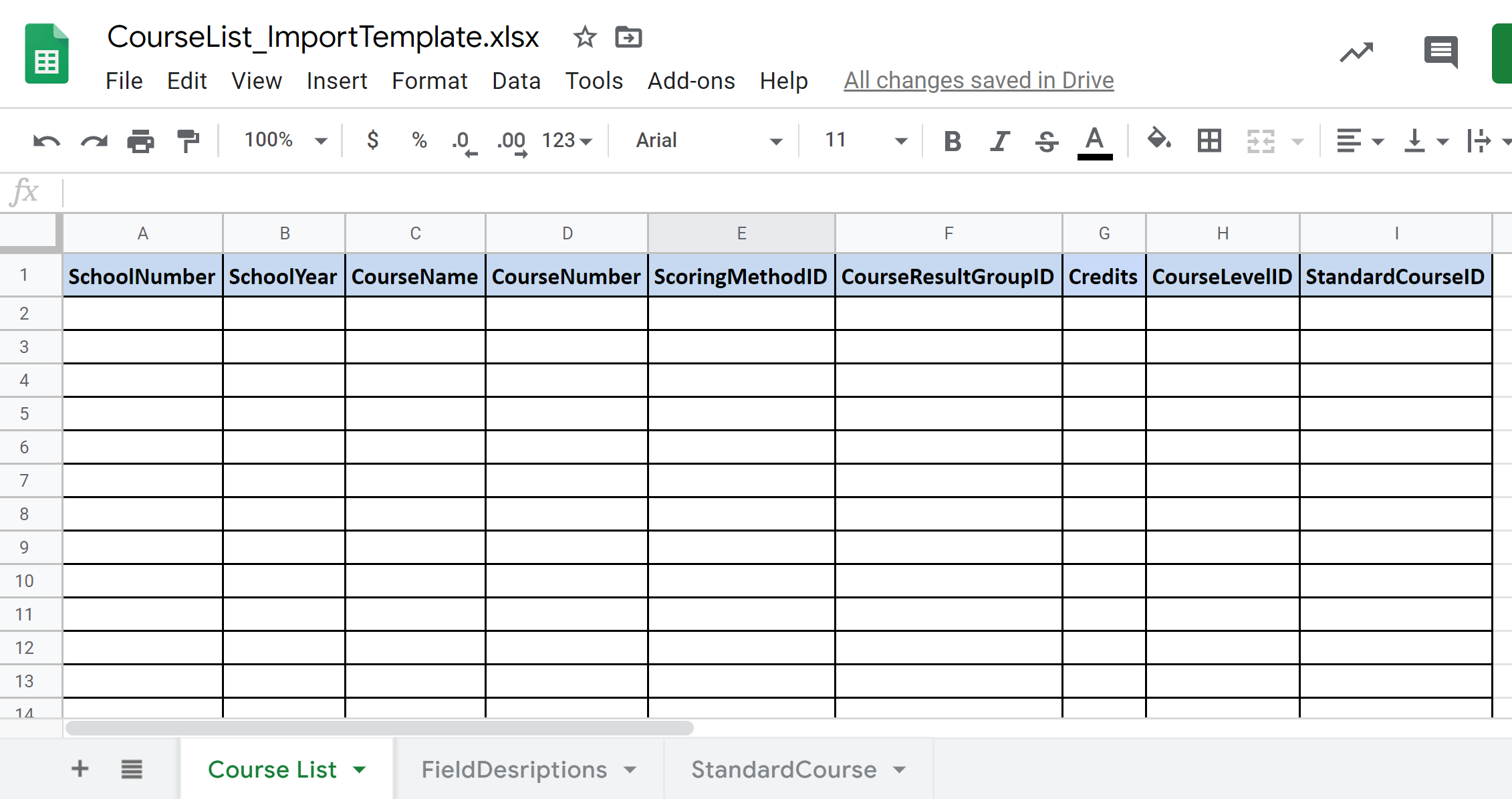Click the Print icon
Screen dimensions: 1512x799
point(140,141)
